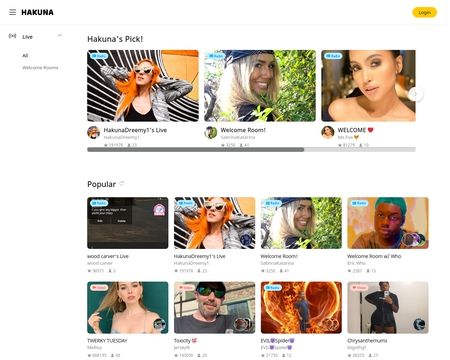Click the Hakuna's Pick horizontal scrollbar thumb
This screenshot has height=360, width=450.
click(196, 150)
